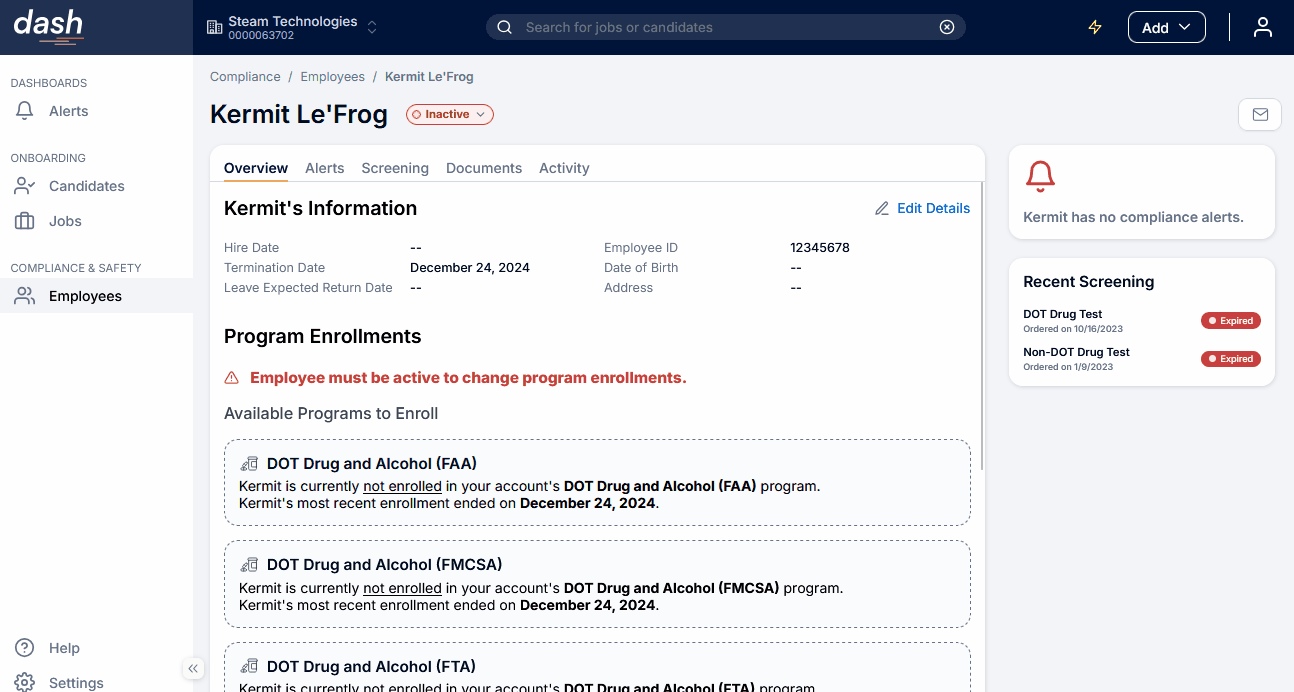Screen dimensions: 1294x692
Task: Switch to the Screening tab
Action: [x=395, y=168]
